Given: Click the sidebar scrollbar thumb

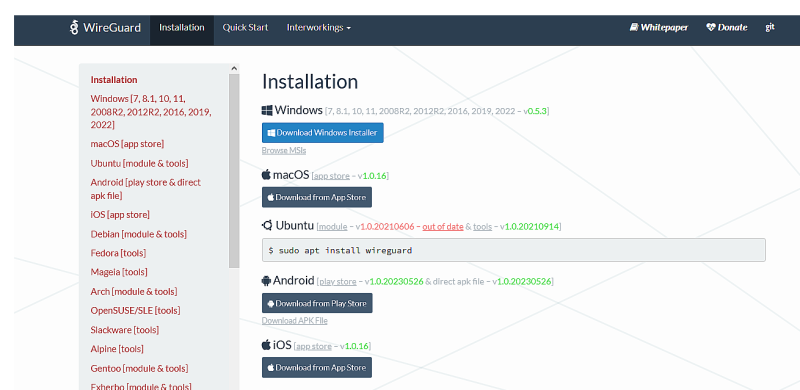Looking at the screenshot, I should coord(234,170).
